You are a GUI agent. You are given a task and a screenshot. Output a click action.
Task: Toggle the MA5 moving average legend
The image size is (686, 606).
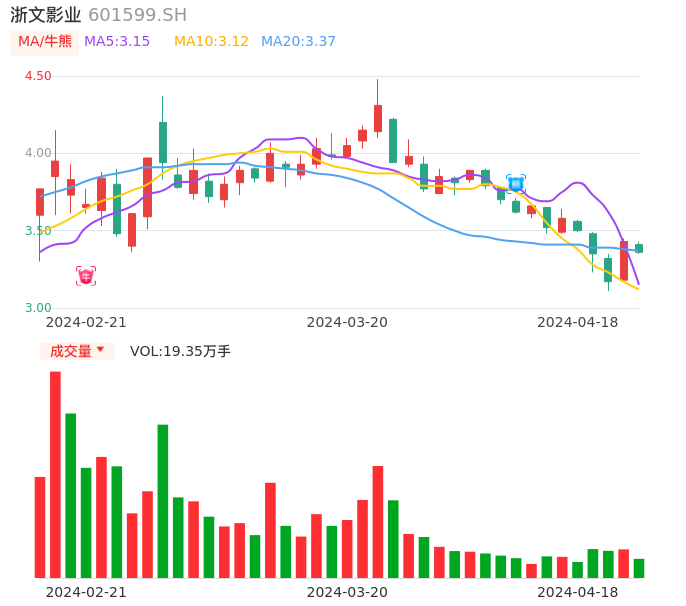tap(117, 42)
